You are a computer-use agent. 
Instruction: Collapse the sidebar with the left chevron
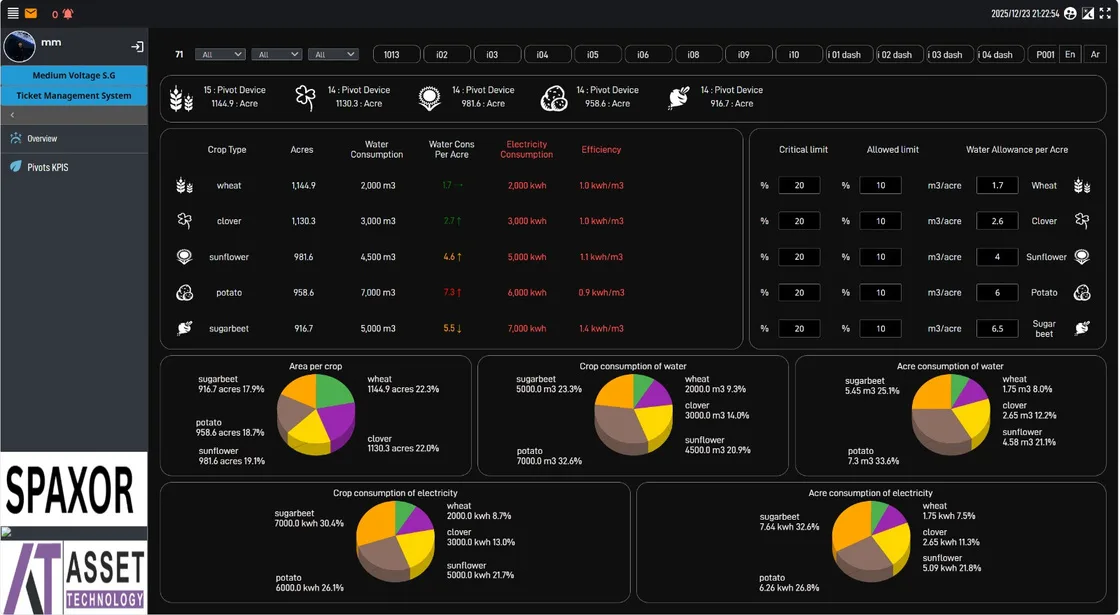pos(12,115)
